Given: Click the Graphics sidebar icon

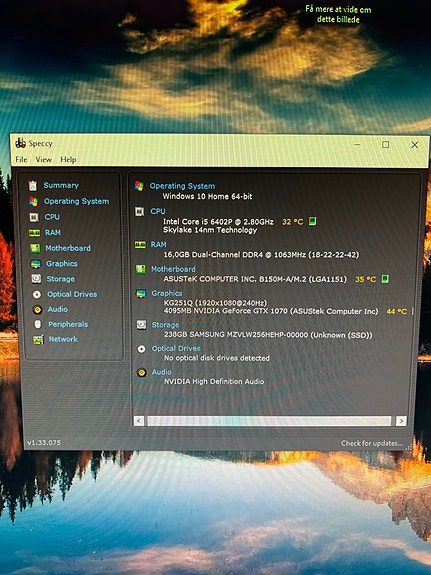Looking at the screenshot, I should click(36, 264).
